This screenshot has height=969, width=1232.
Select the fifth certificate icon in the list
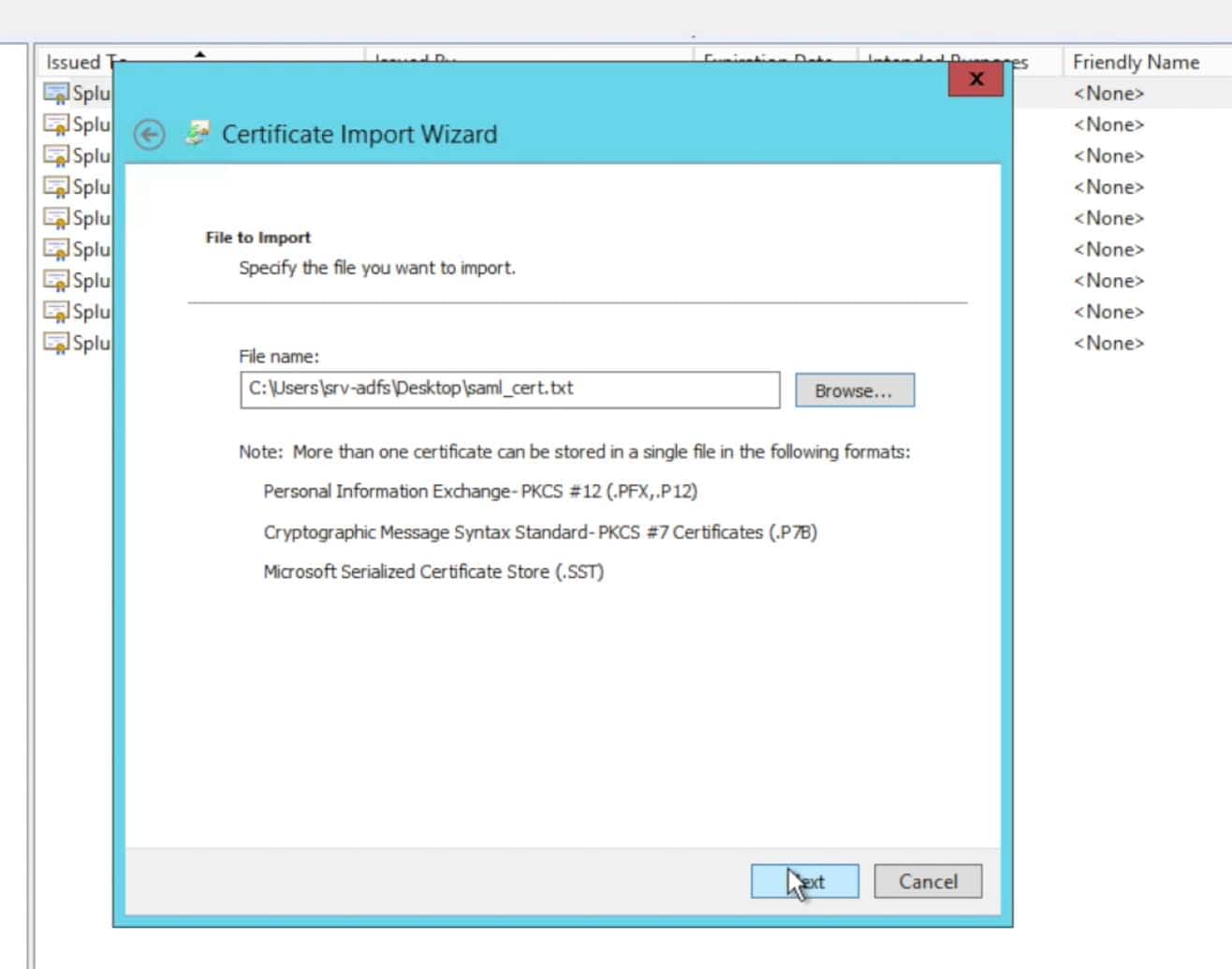click(x=56, y=218)
